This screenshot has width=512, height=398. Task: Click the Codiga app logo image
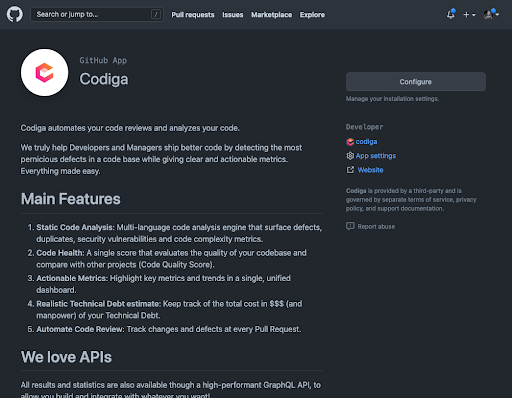click(45, 72)
